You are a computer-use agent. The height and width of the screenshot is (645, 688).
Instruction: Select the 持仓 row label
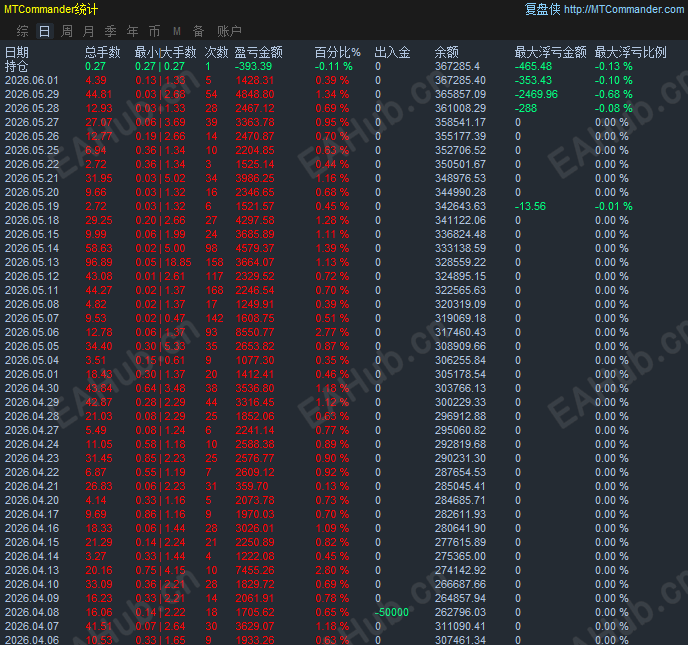click(x=17, y=67)
